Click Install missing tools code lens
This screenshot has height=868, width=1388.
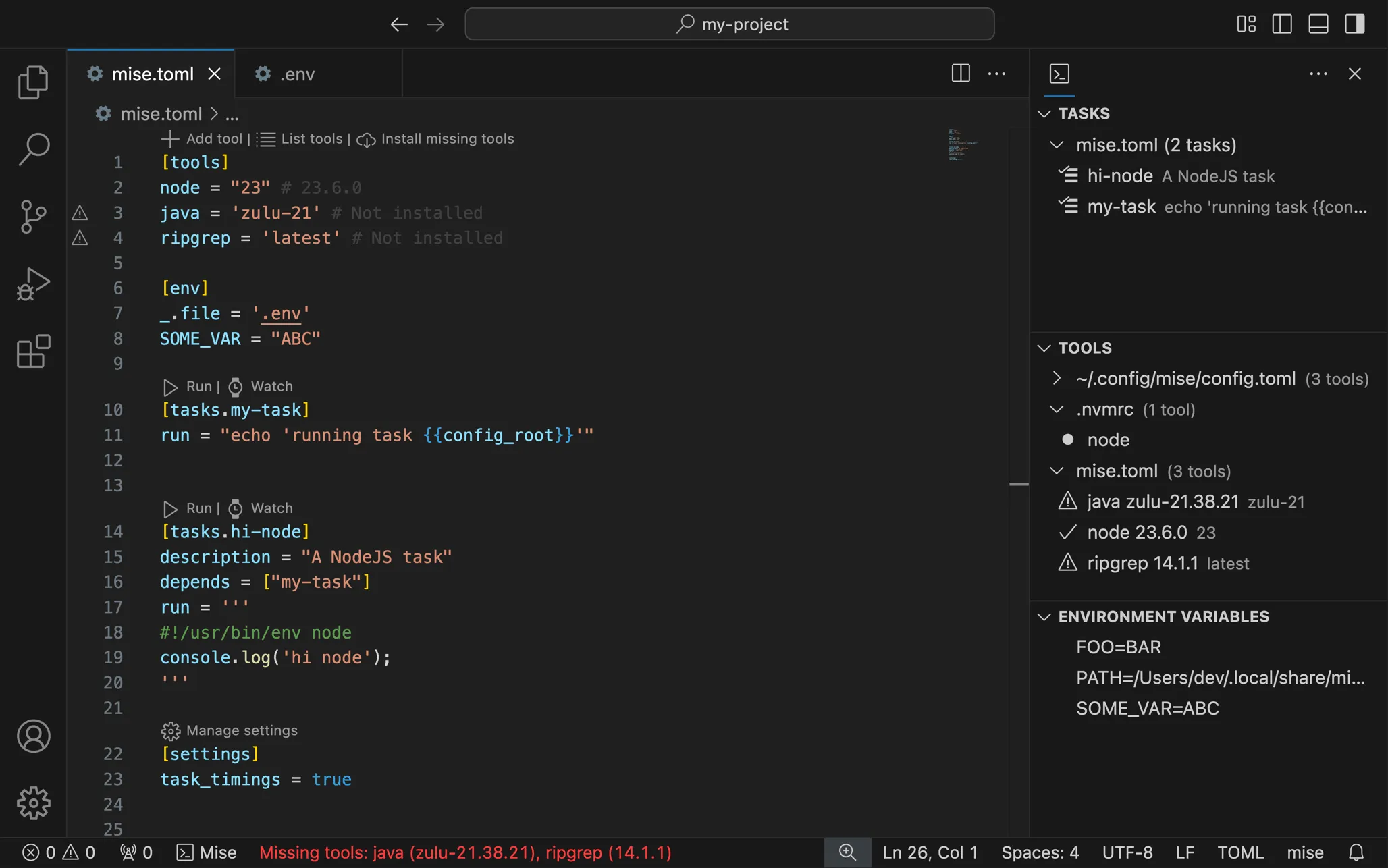(x=447, y=139)
